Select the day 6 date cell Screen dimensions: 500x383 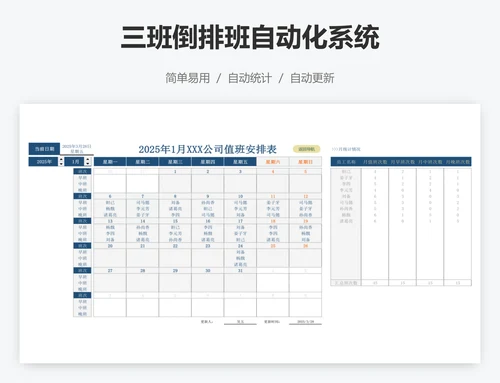click(110, 196)
